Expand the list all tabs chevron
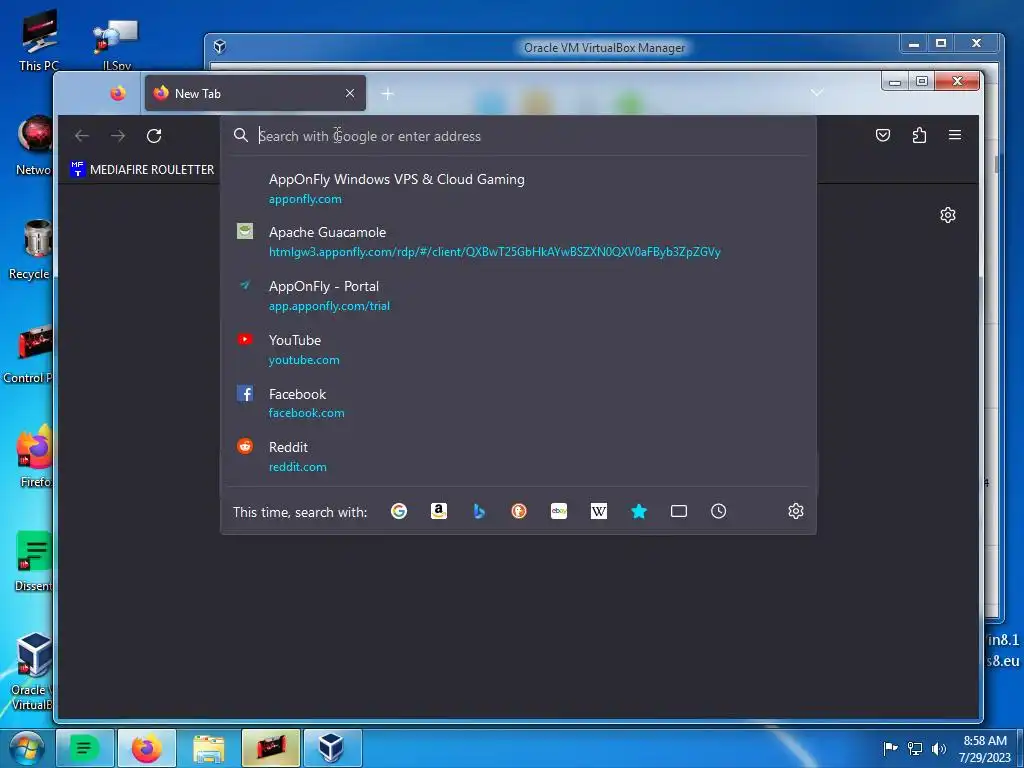The width and height of the screenshot is (1024, 768). (x=817, y=93)
